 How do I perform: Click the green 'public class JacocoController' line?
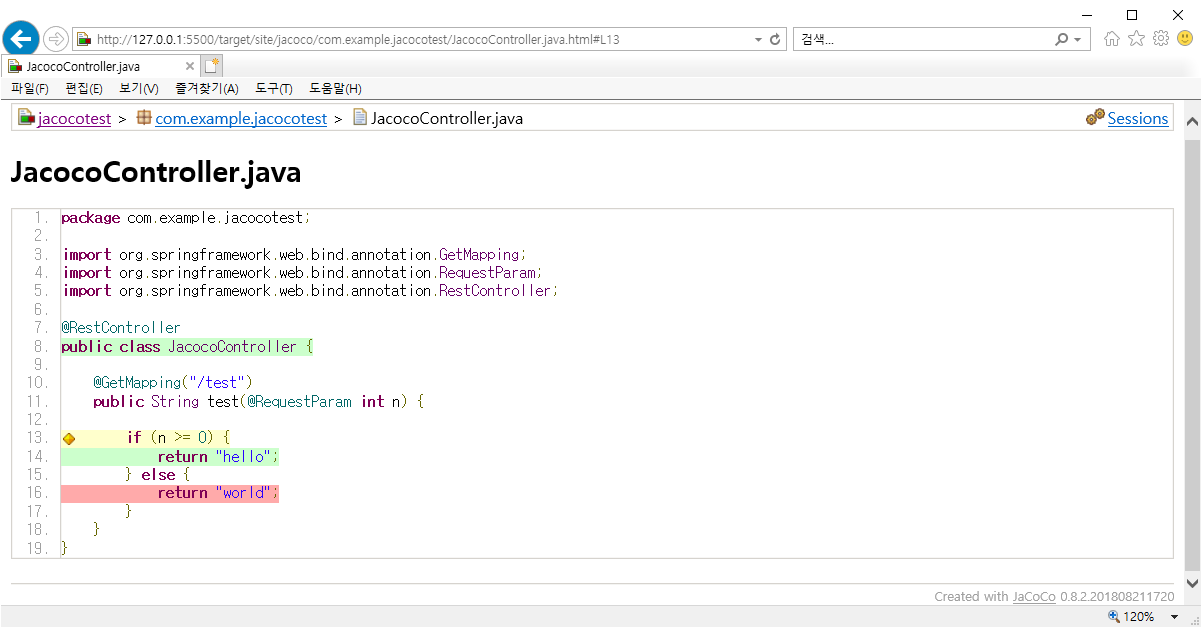(187, 347)
